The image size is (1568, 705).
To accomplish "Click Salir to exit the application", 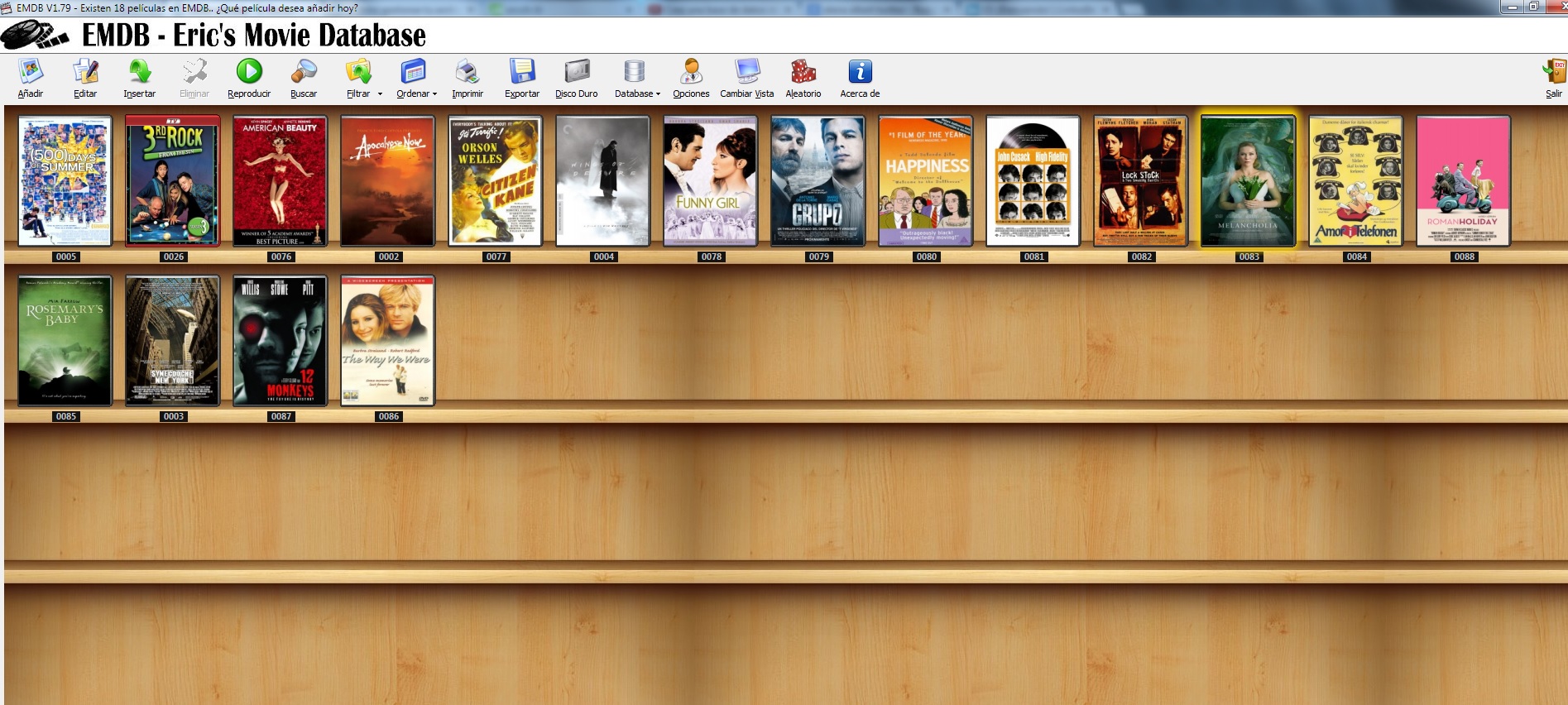I will coord(1553,73).
